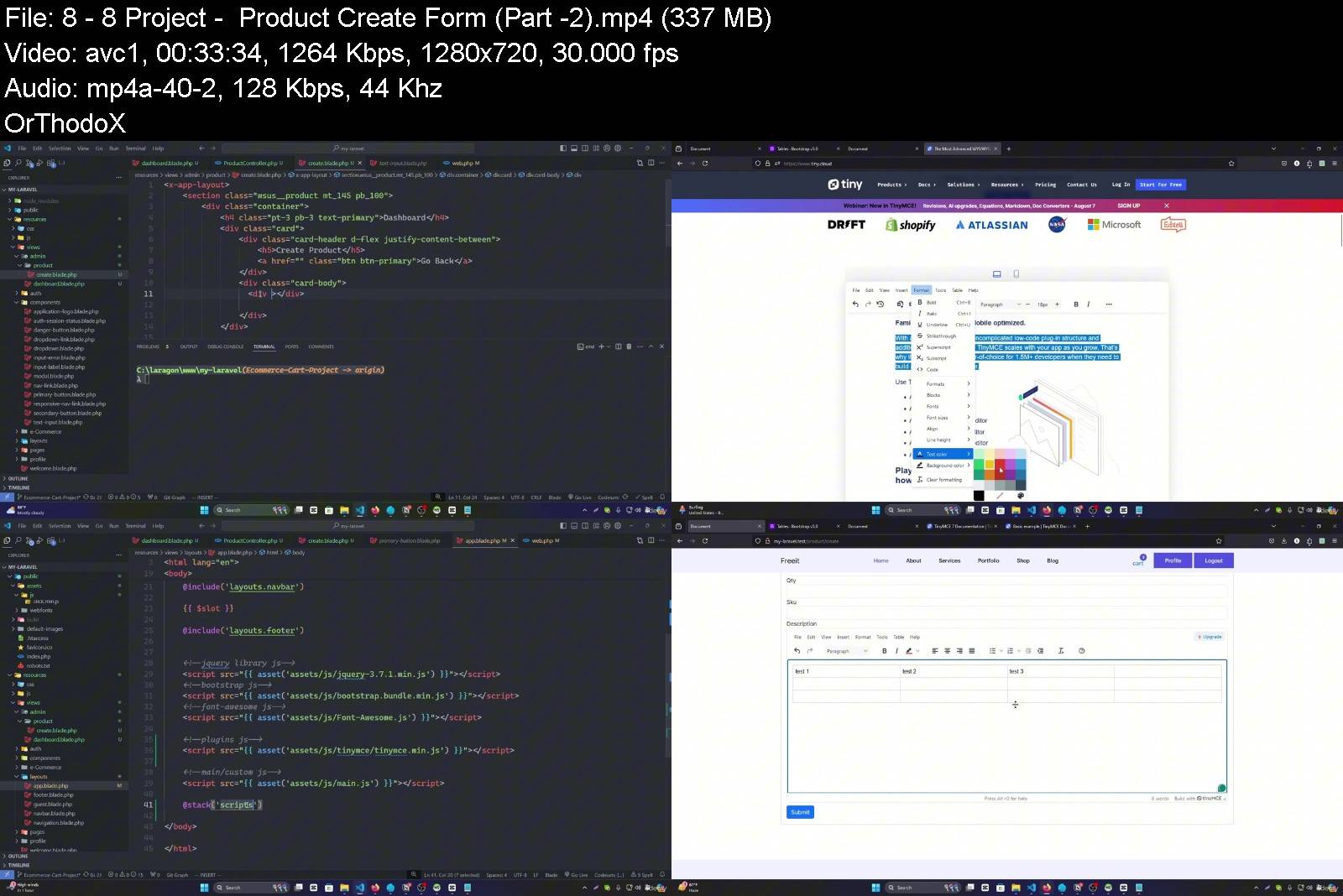Choose Strikethrough from Format menu
This screenshot has height=896, width=1343.
tap(943, 336)
